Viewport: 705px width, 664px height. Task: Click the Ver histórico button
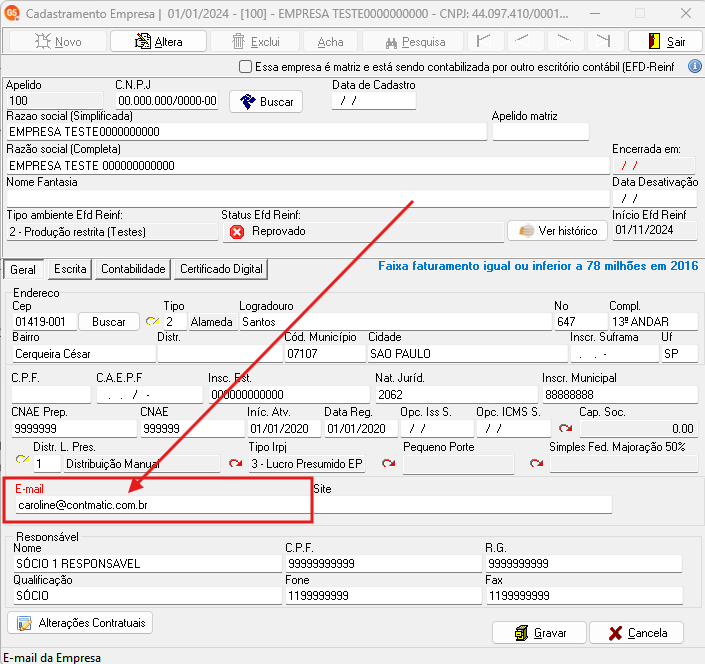[558, 231]
